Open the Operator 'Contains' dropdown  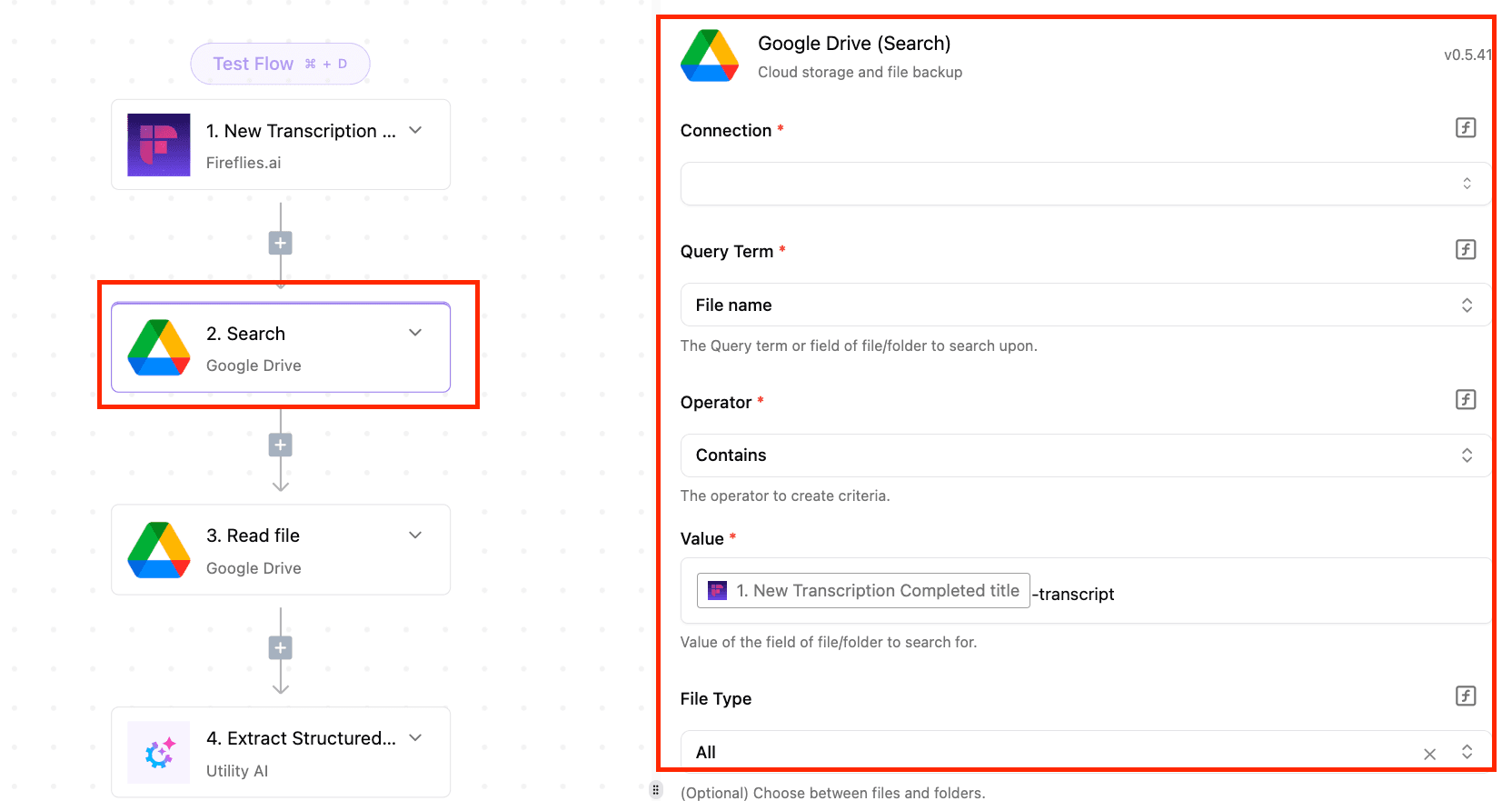tap(1085, 456)
